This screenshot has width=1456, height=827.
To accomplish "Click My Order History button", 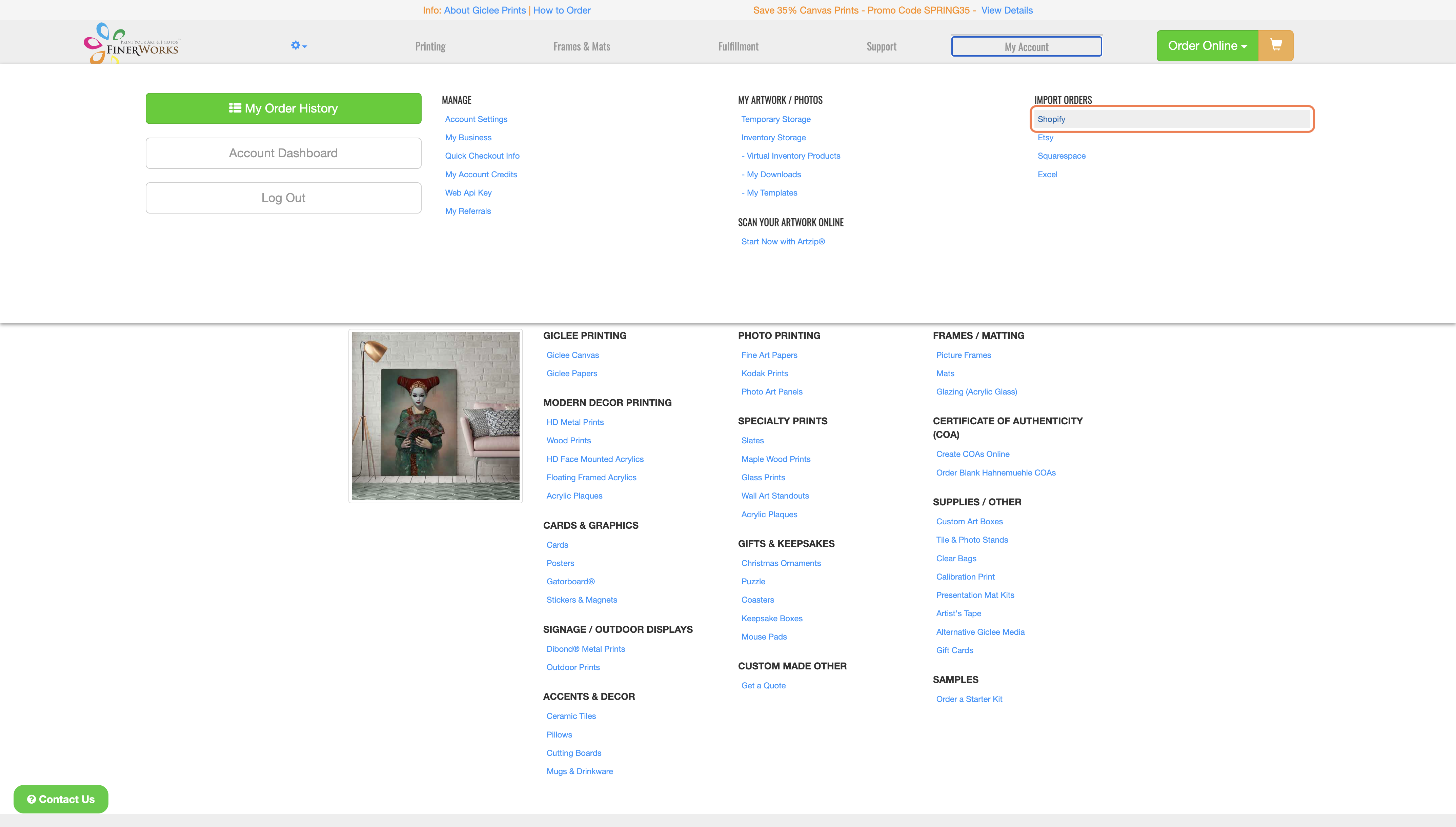I will [283, 108].
